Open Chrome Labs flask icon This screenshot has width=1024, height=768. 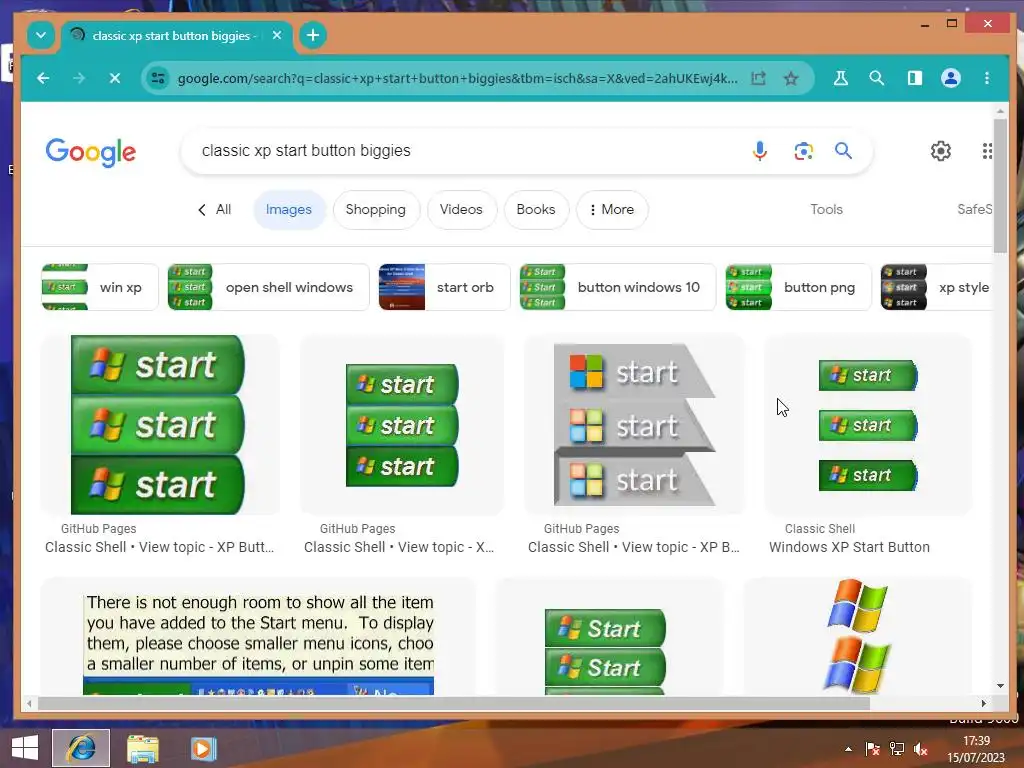coord(840,78)
